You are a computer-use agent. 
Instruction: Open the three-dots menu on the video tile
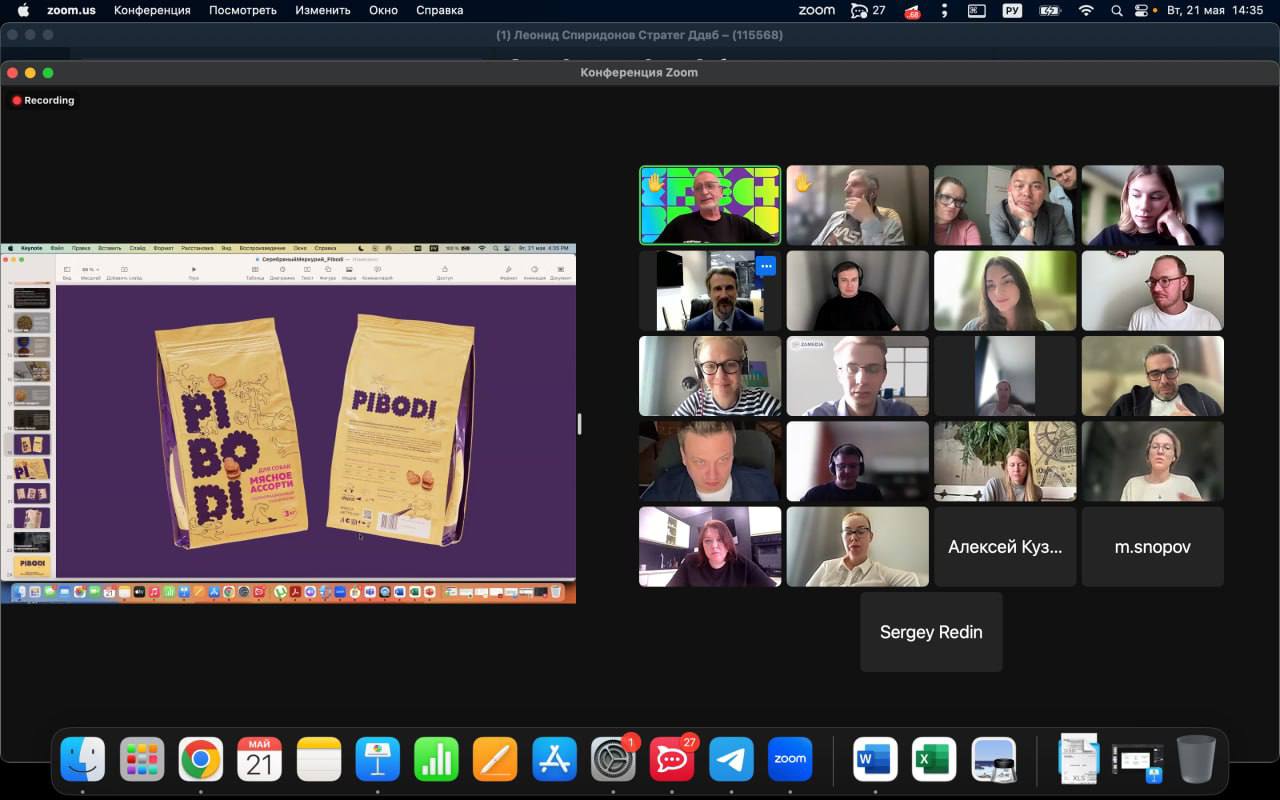point(766,266)
